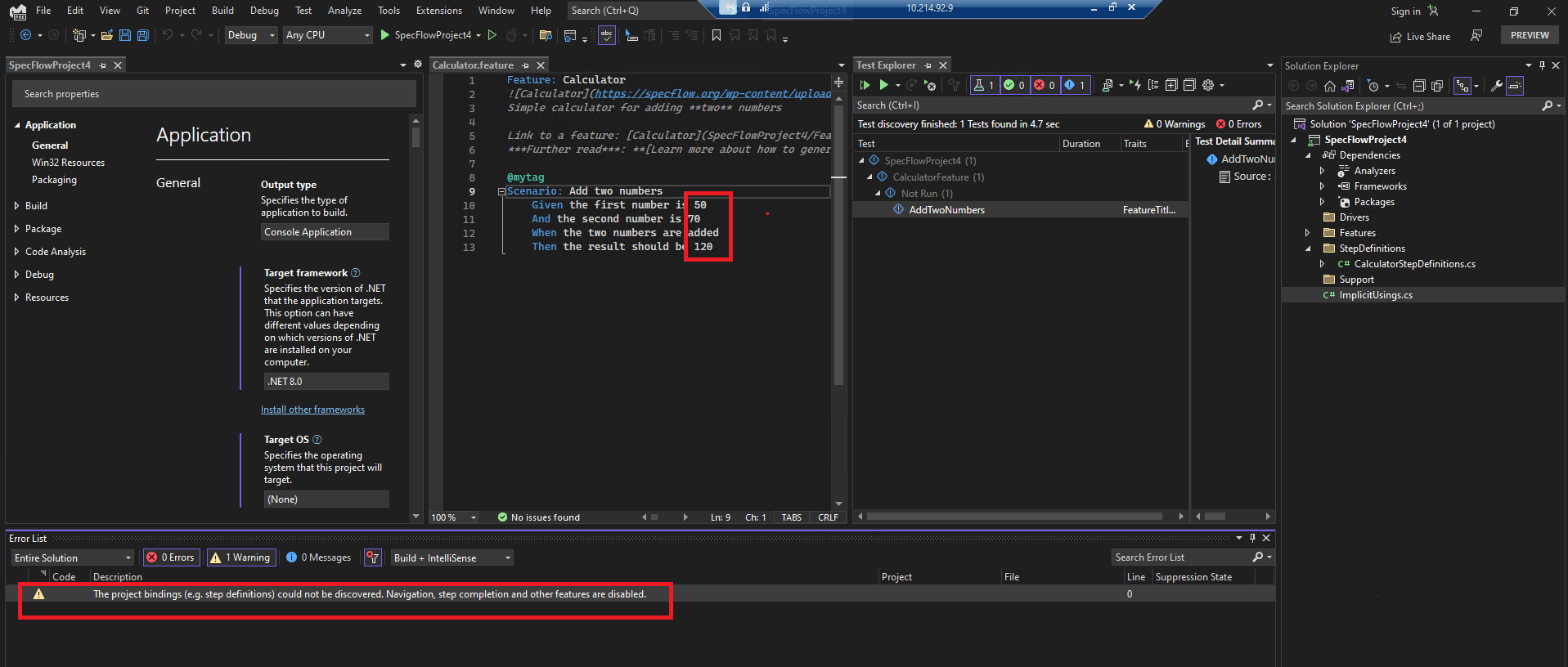Image resolution: width=1568 pixels, height=667 pixels.
Task: Open the Git menu
Action: [142, 11]
